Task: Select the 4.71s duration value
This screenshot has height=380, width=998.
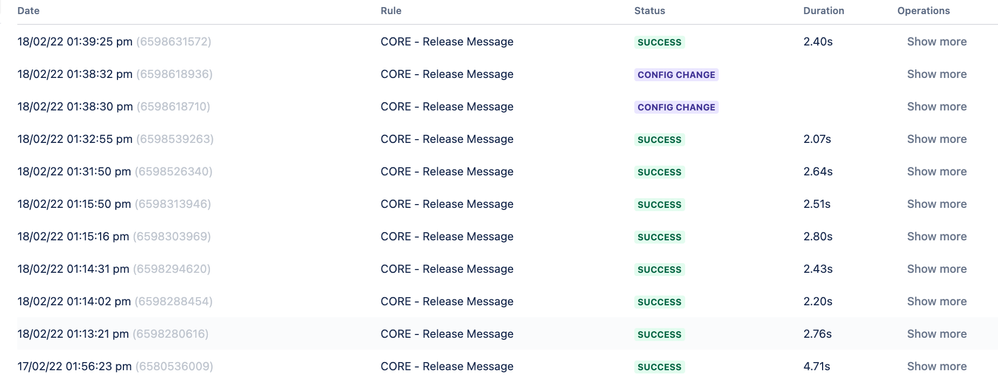Action: (x=817, y=367)
